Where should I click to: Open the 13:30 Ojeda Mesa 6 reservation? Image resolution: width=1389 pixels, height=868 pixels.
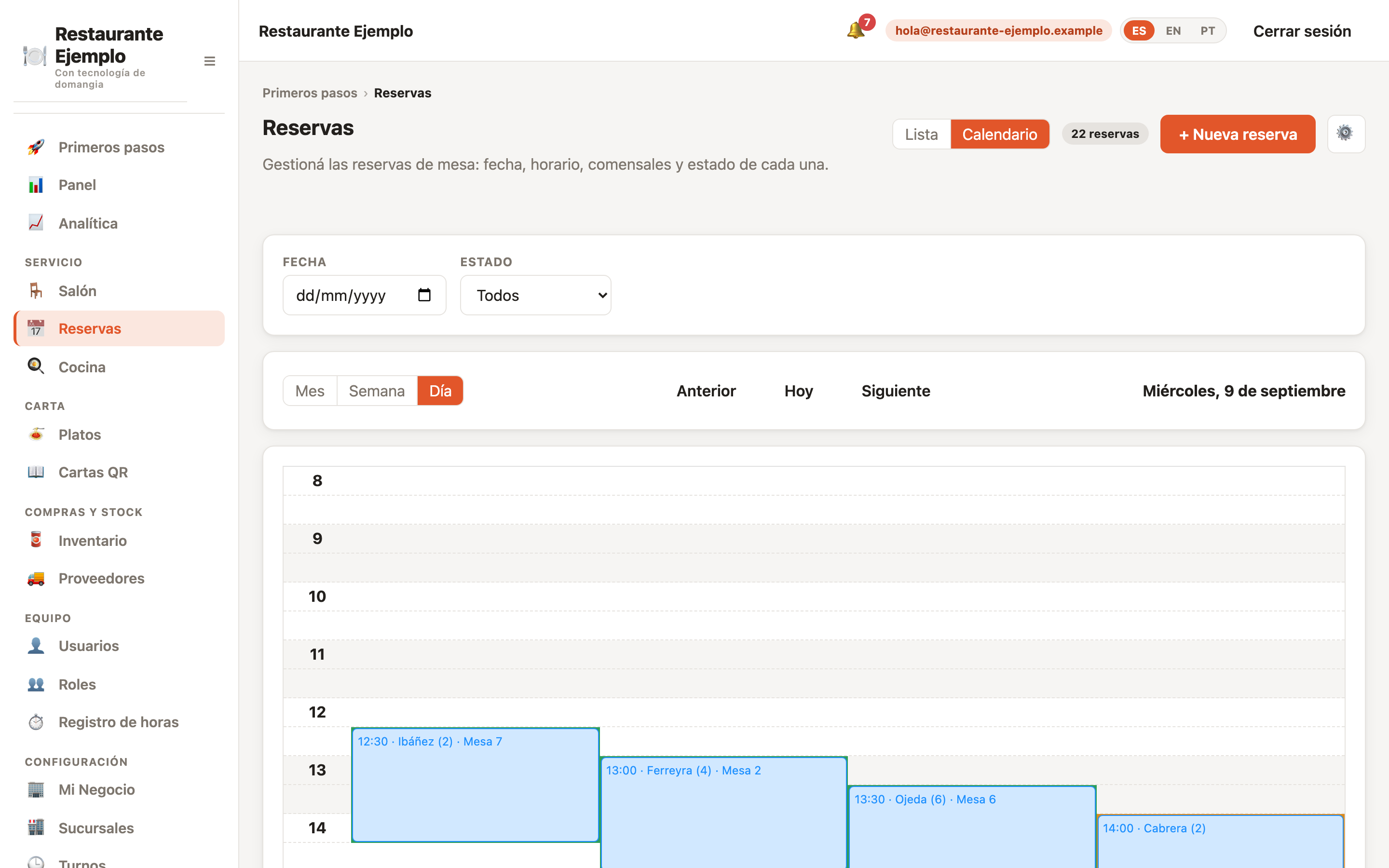pyautogui.click(x=972, y=827)
